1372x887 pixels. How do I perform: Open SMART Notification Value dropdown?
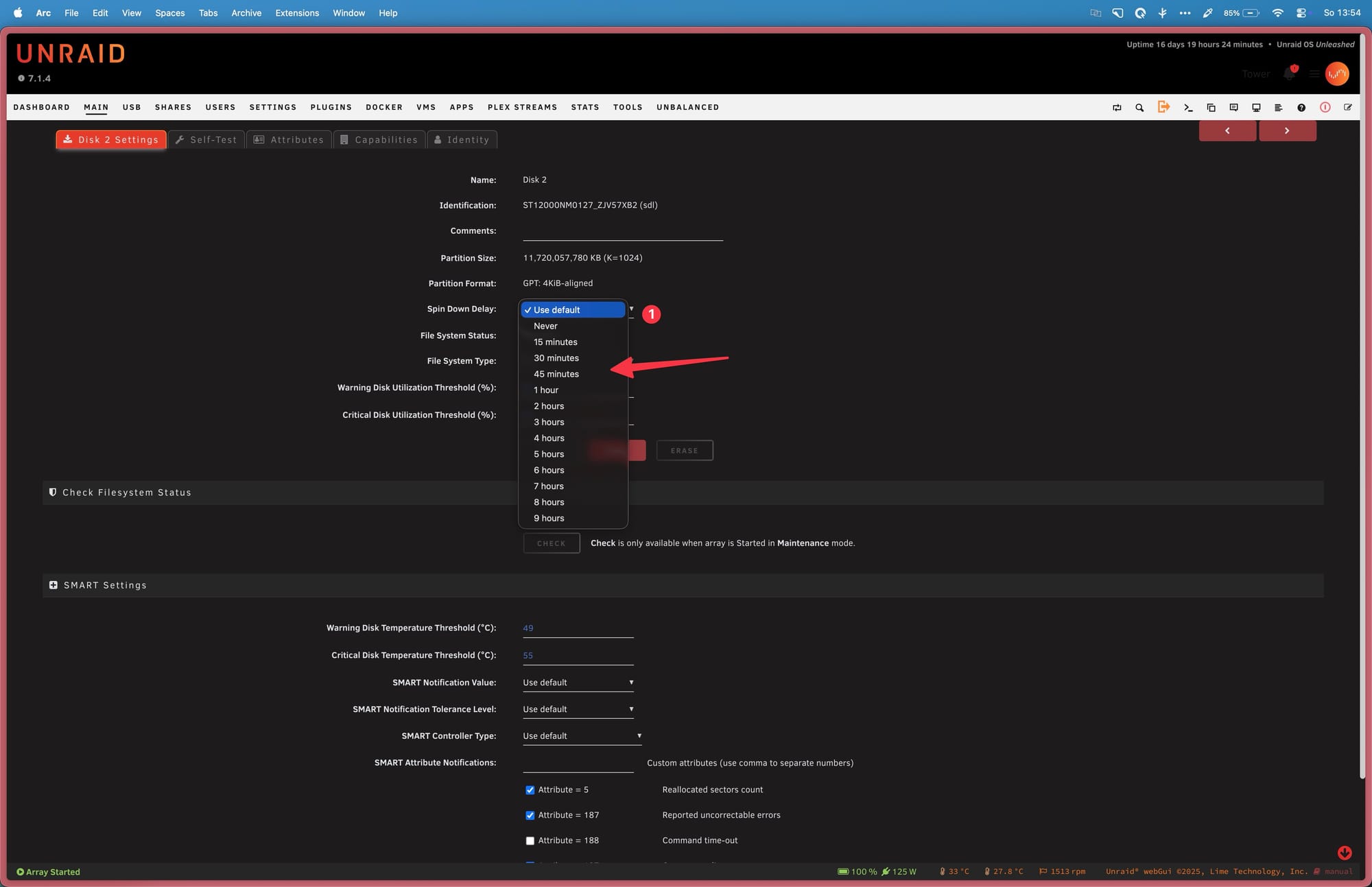click(578, 683)
